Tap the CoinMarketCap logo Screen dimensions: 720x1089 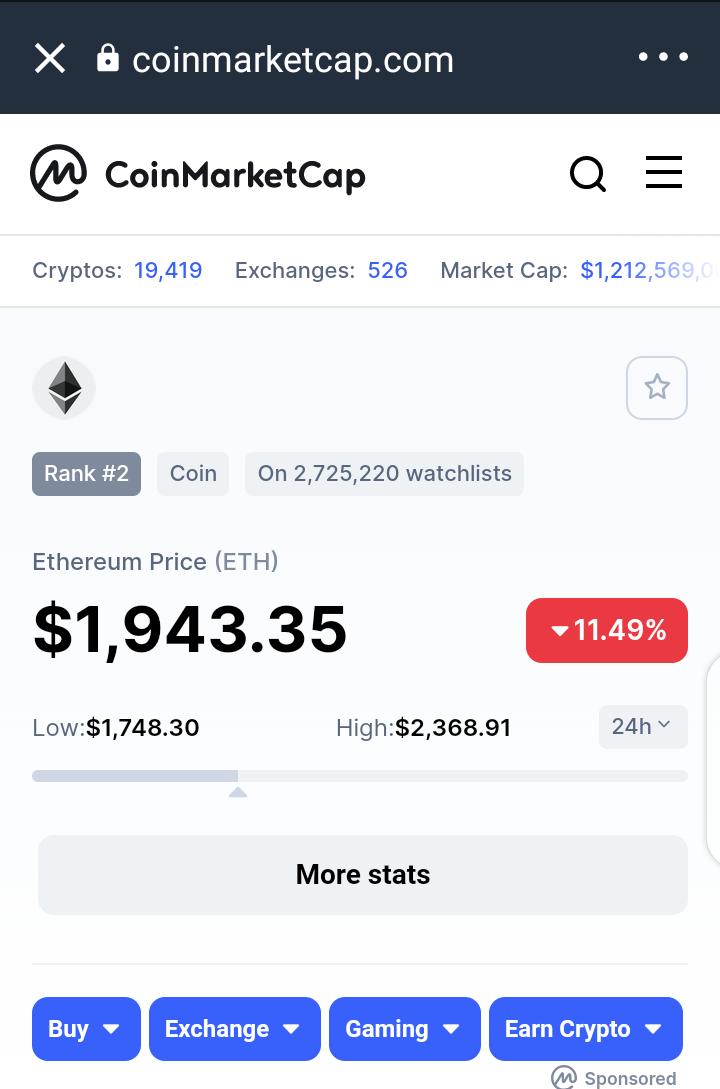click(x=198, y=174)
